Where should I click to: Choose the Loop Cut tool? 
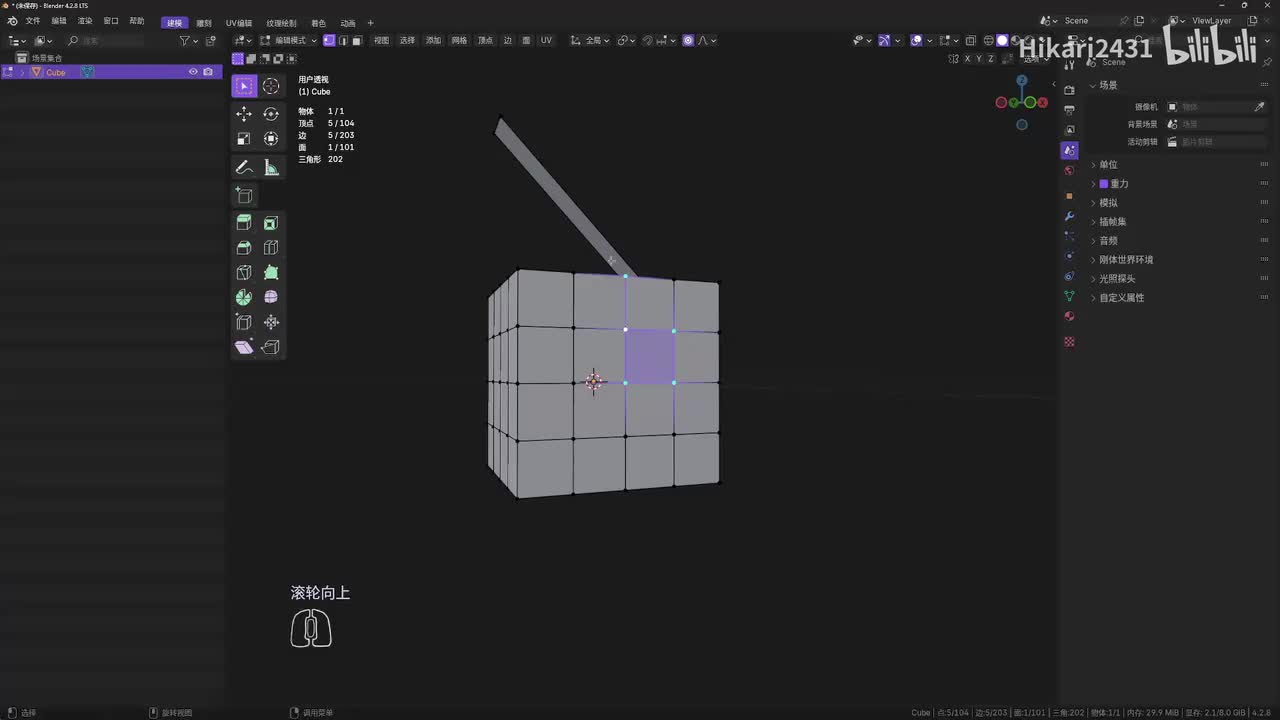[x=271, y=248]
